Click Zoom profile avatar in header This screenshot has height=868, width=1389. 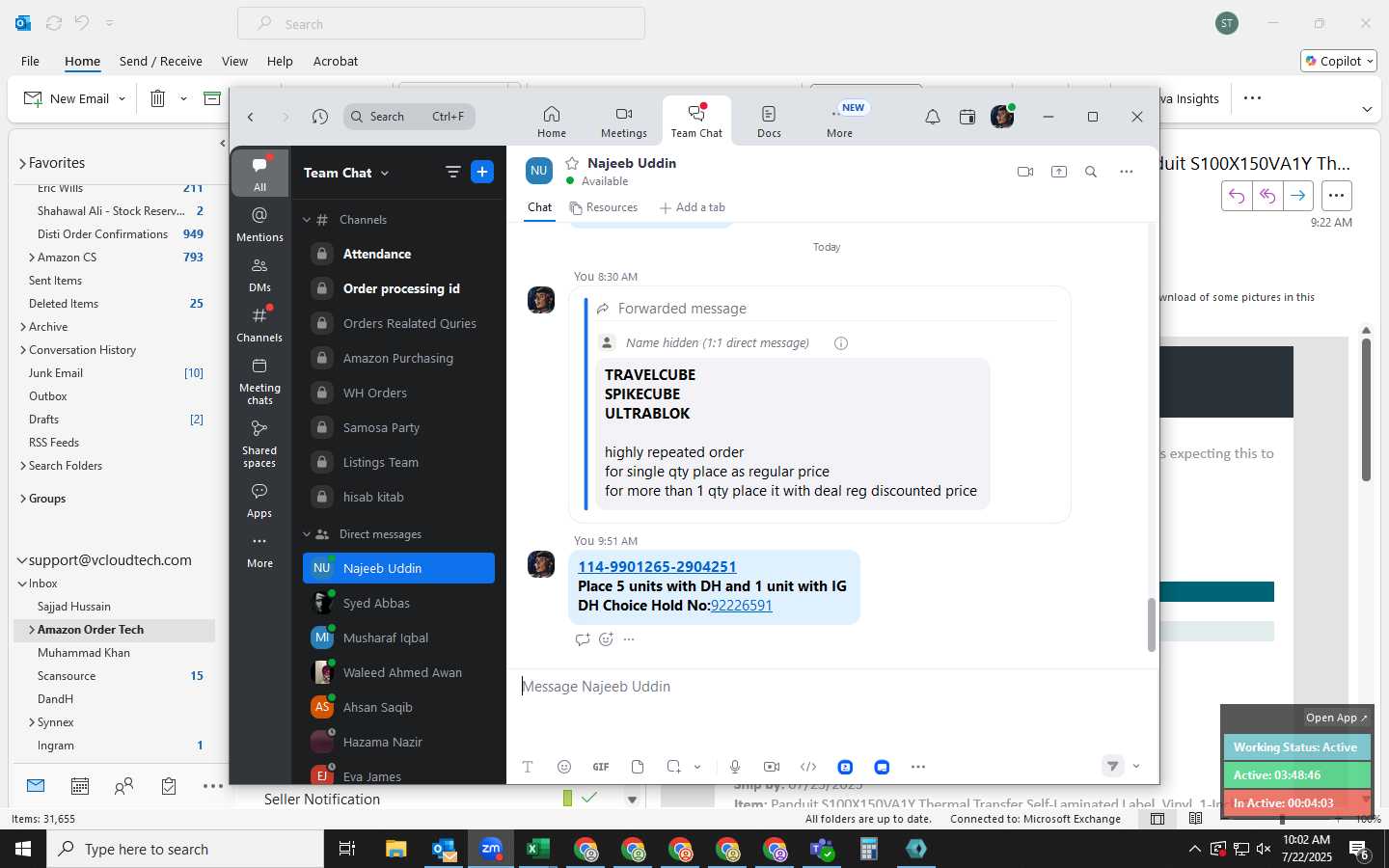1002,117
